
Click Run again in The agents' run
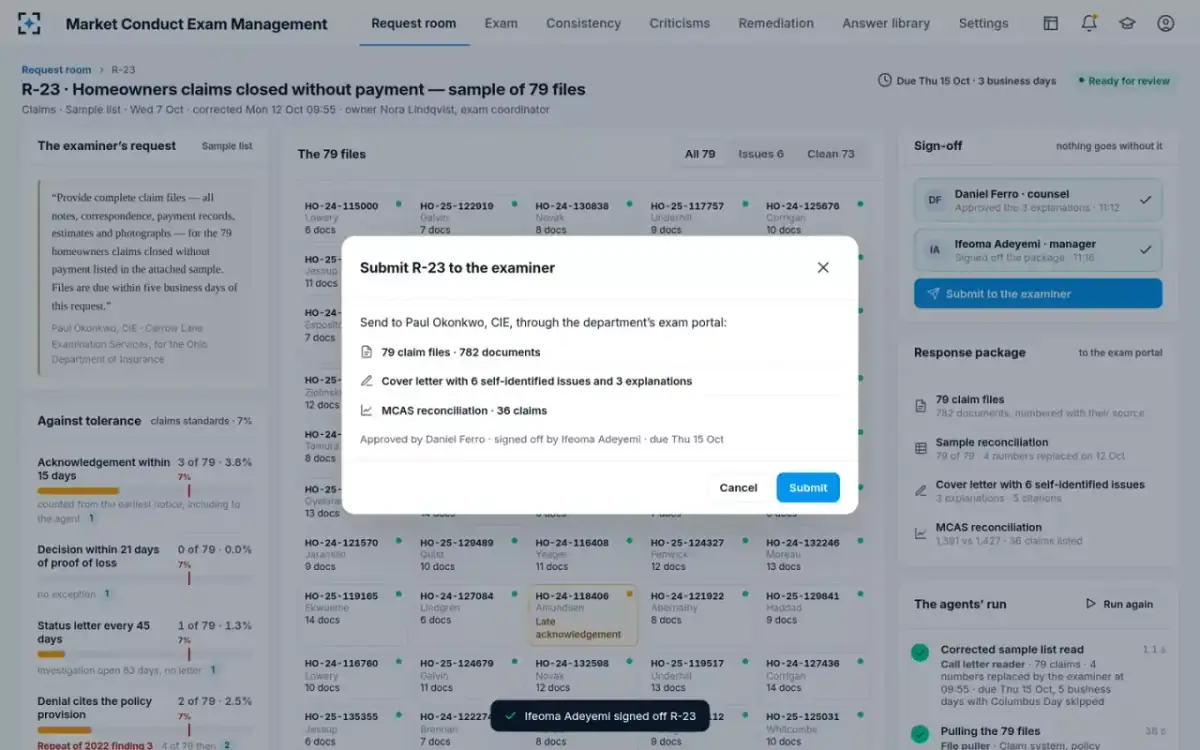[1119, 604]
